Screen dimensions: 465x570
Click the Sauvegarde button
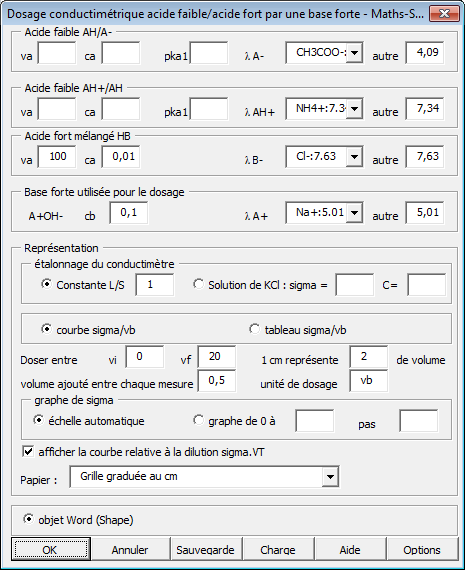pos(205,549)
